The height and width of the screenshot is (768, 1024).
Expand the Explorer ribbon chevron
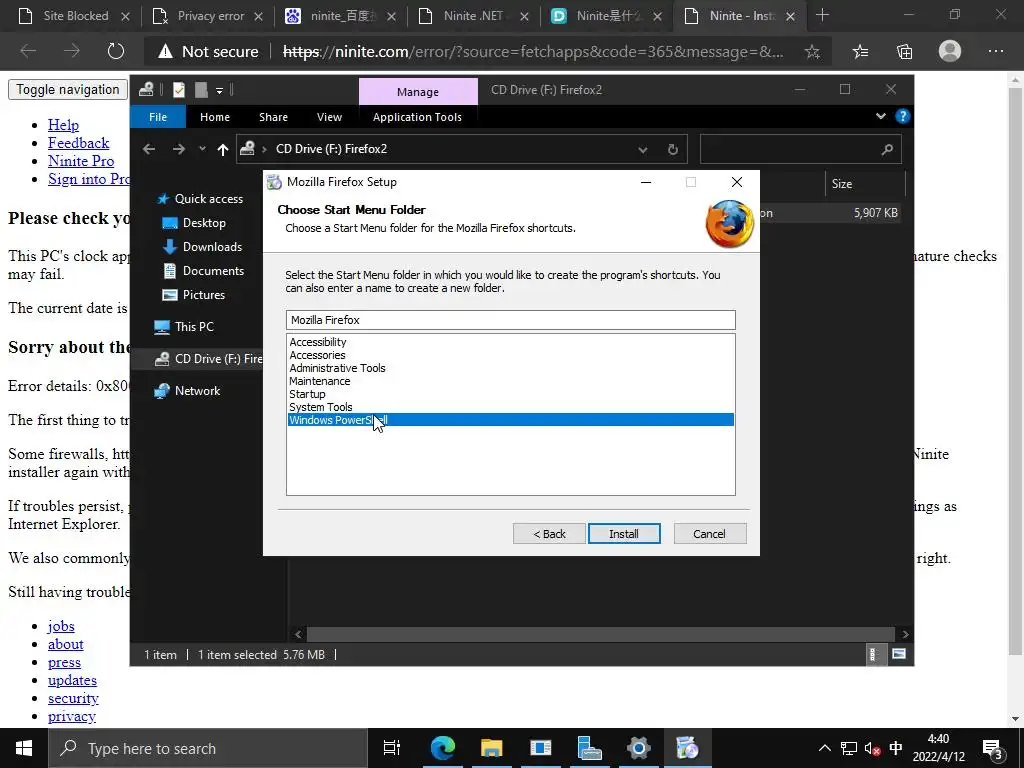881,116
